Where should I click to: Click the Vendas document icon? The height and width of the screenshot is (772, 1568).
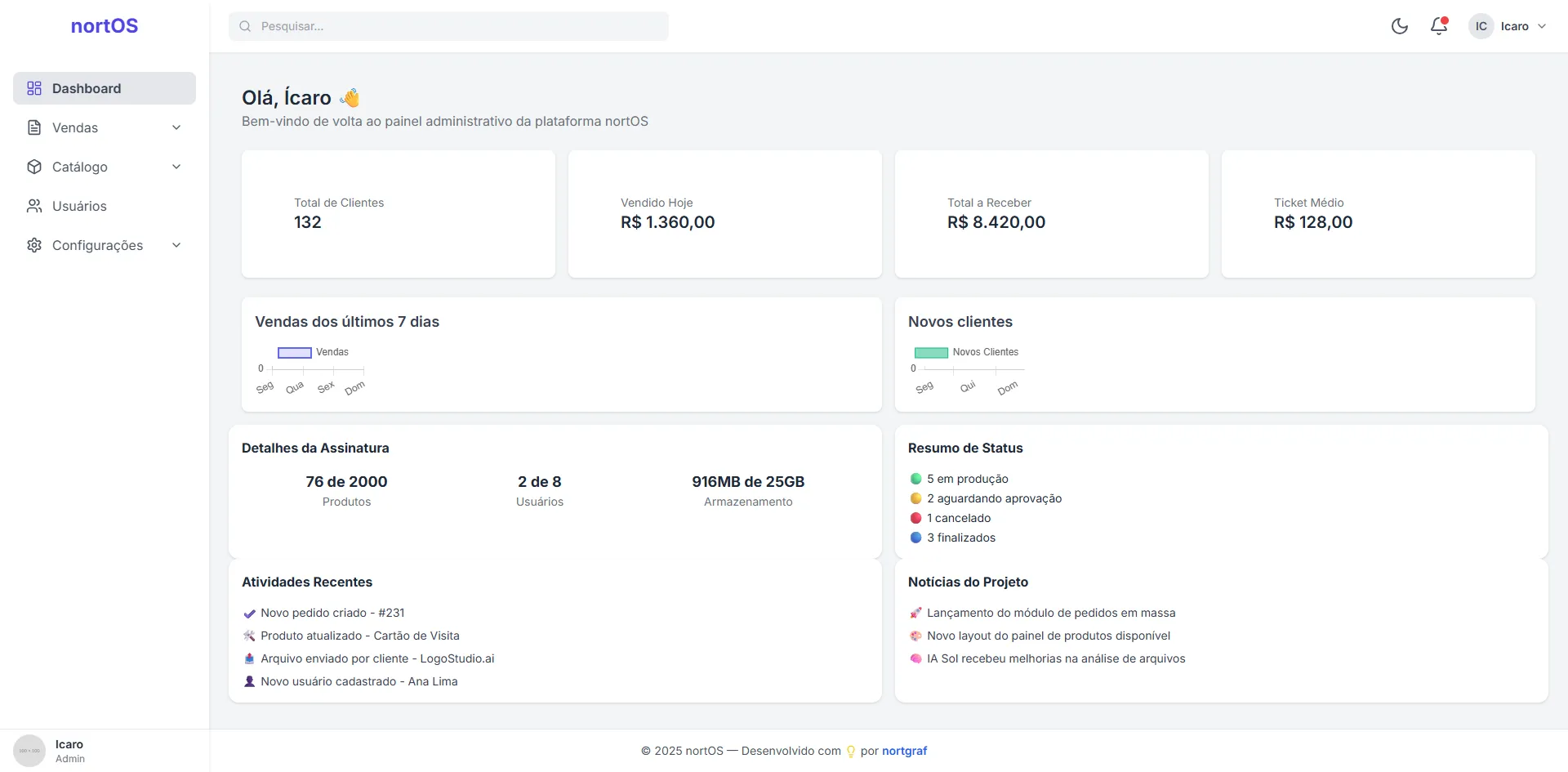pos(34,127)
